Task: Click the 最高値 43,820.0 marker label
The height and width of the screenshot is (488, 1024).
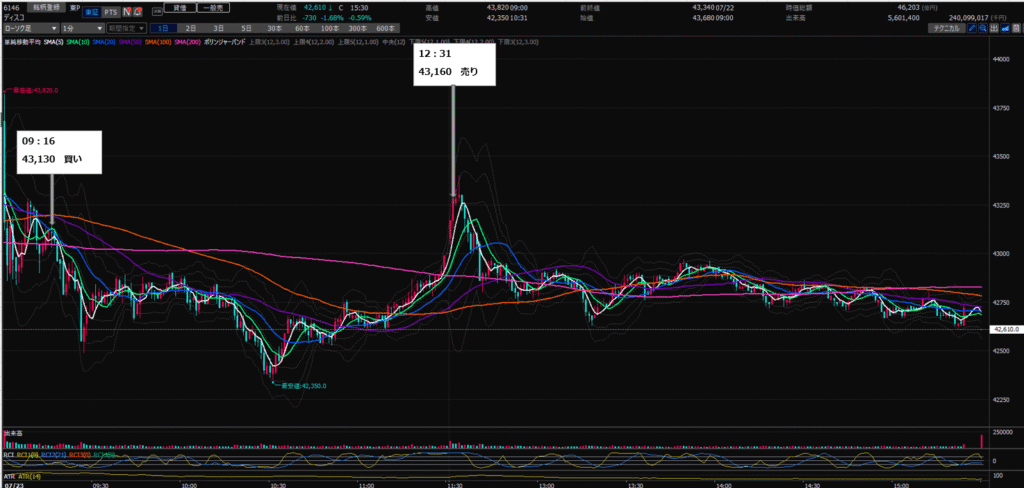Action: 33,91
